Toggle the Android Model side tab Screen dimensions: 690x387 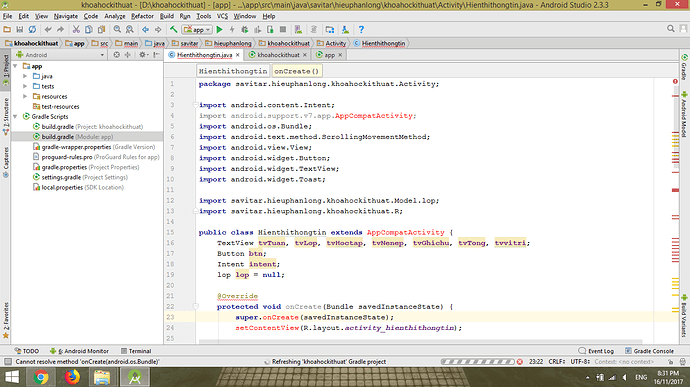684,114
